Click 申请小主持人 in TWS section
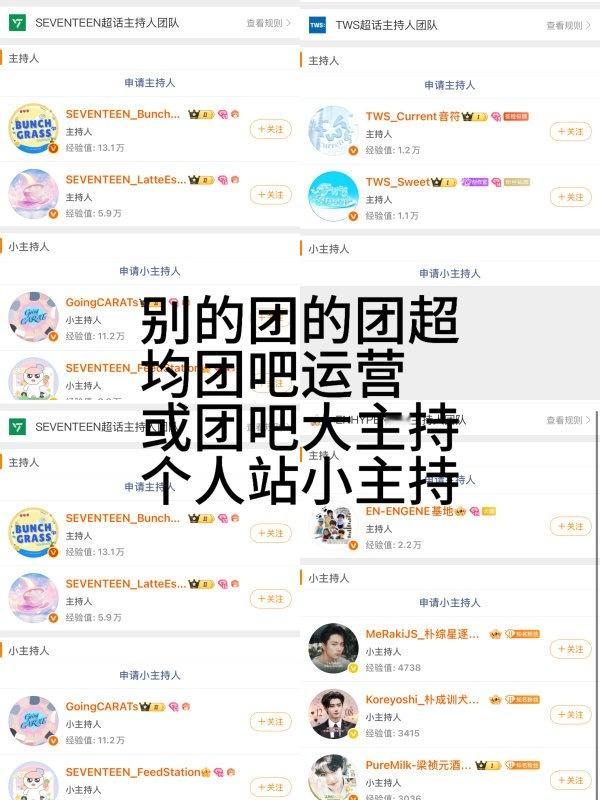The image size is (600, 800). [449, 273]
